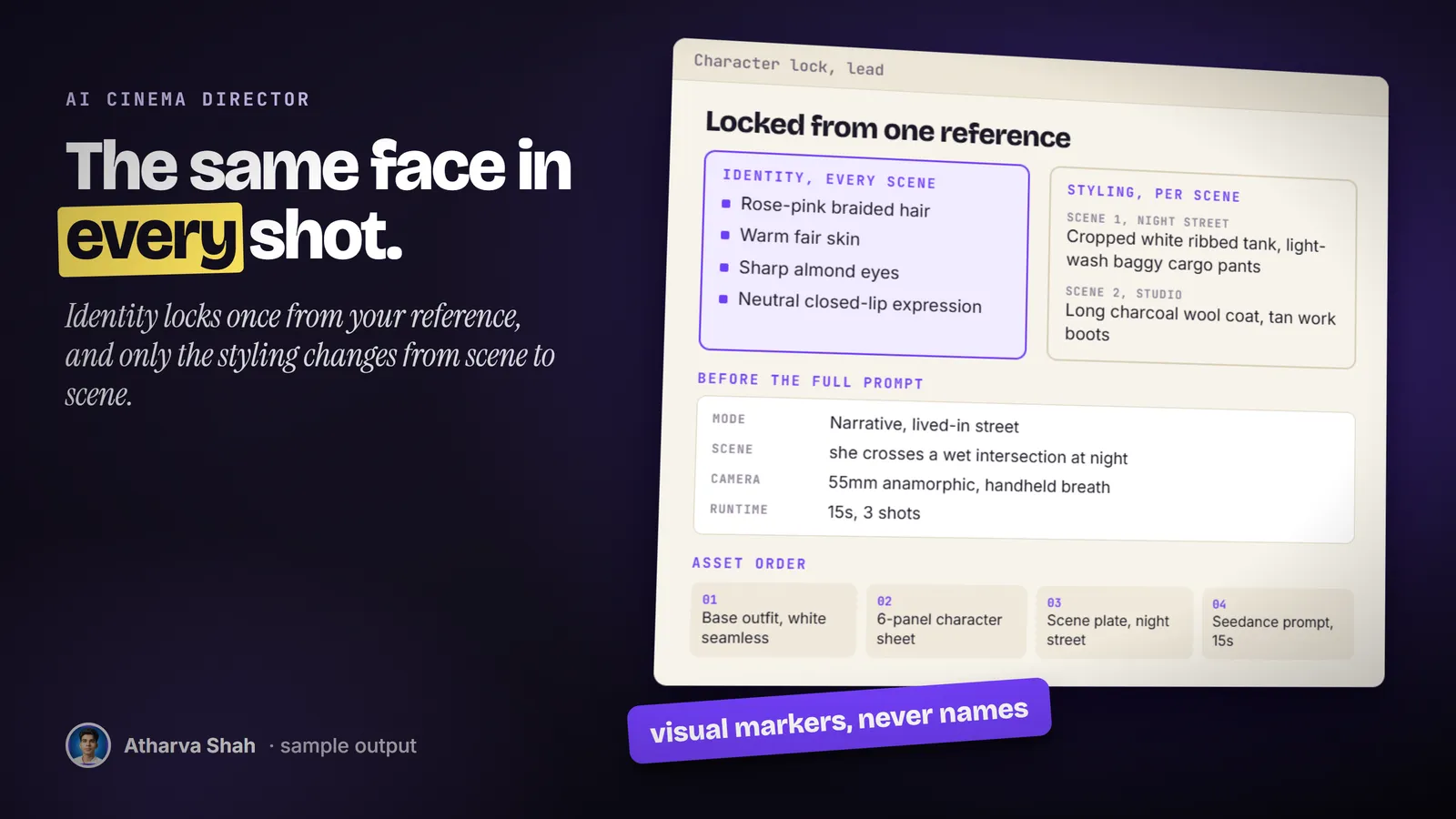Image resolution: width=1456 pixels, height=819 pixels.
Task: Click the 'Atharva Shah' author name
Action: pyautogui.click(x=189, y=746)
